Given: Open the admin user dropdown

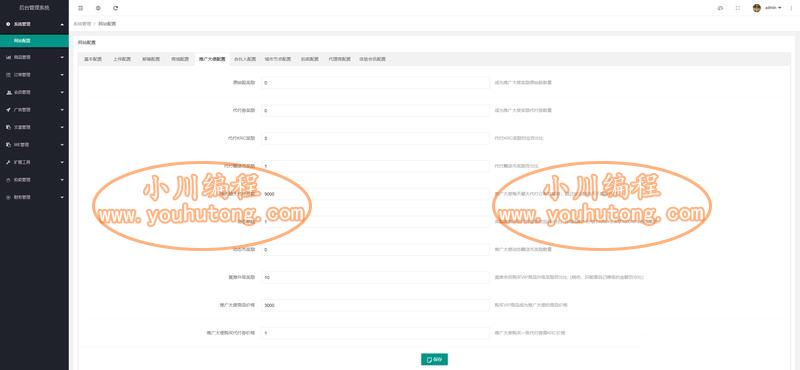Looking at the screenshot, I should (773, 8).
